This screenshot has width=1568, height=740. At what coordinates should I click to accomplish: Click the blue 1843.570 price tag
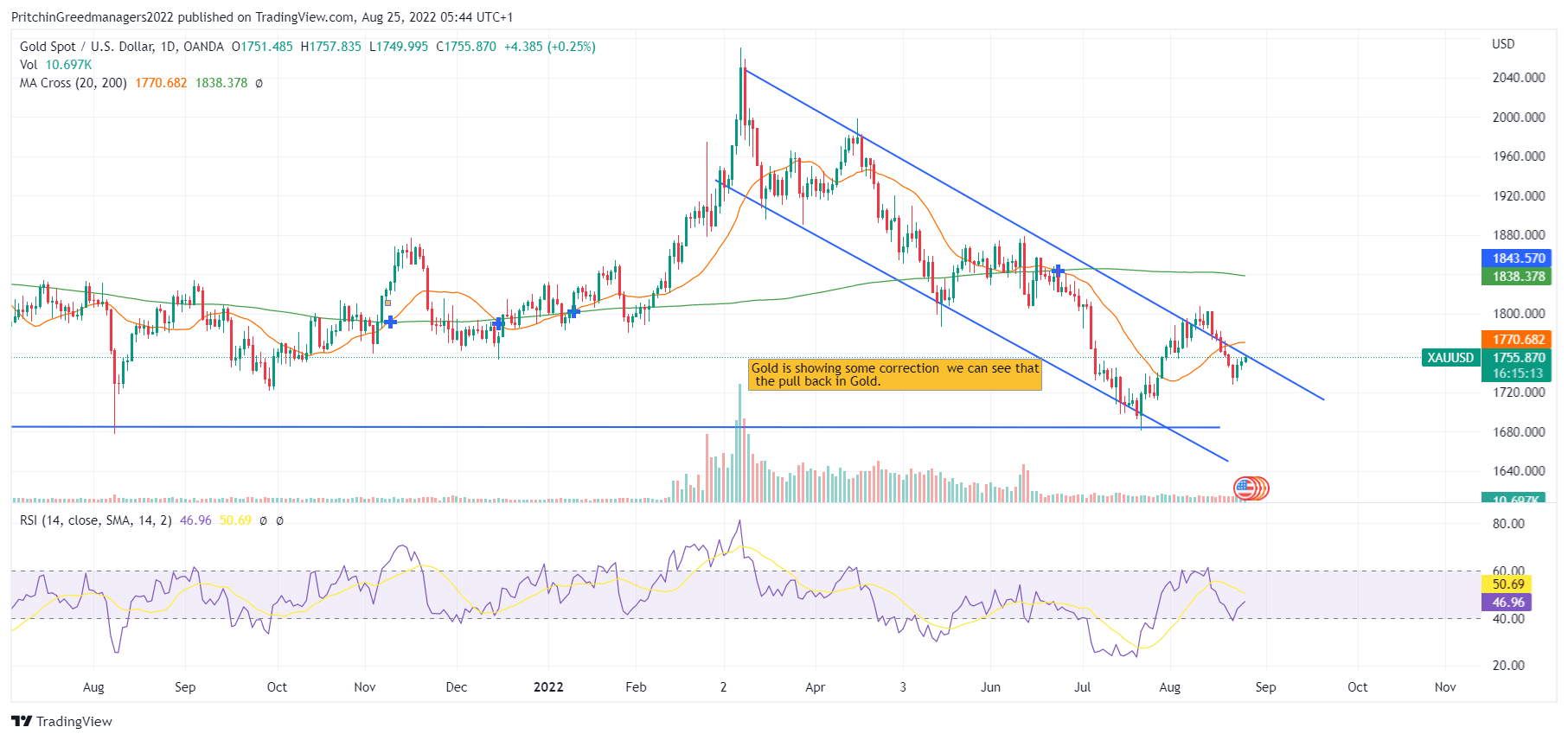coord(1517,258)
